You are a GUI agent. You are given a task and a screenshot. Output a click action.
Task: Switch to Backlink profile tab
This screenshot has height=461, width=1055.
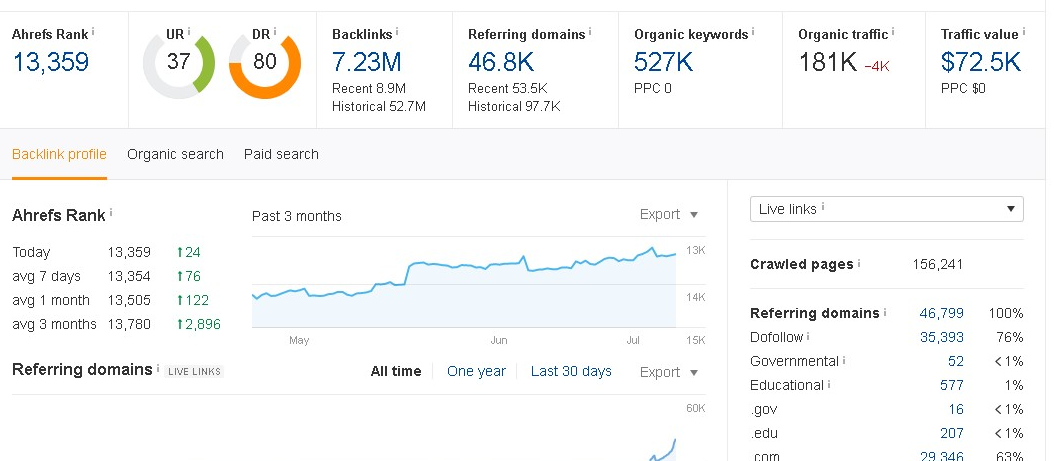pos(59,154)
